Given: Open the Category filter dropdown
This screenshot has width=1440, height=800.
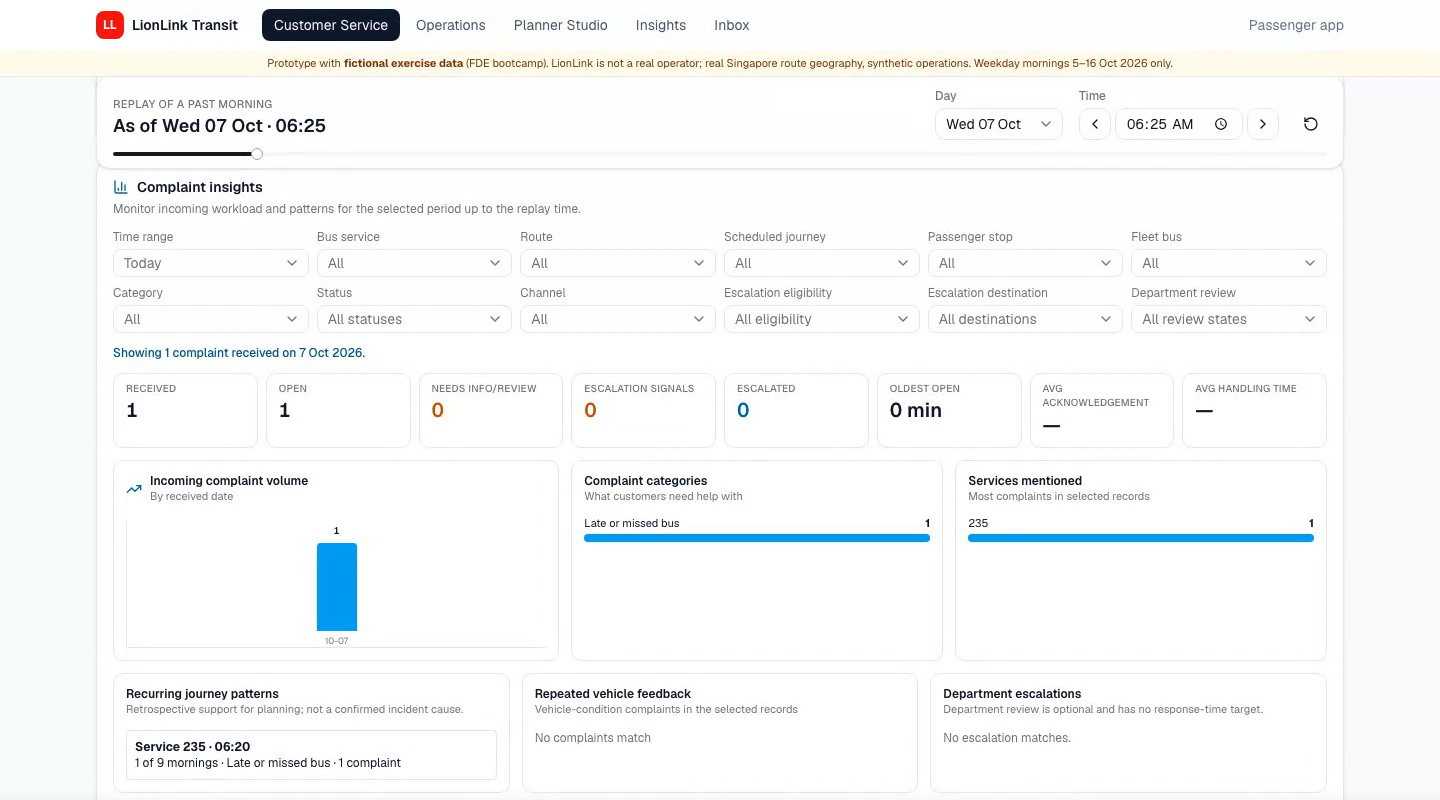Looking at the screenshot, I should click(210, 319).
